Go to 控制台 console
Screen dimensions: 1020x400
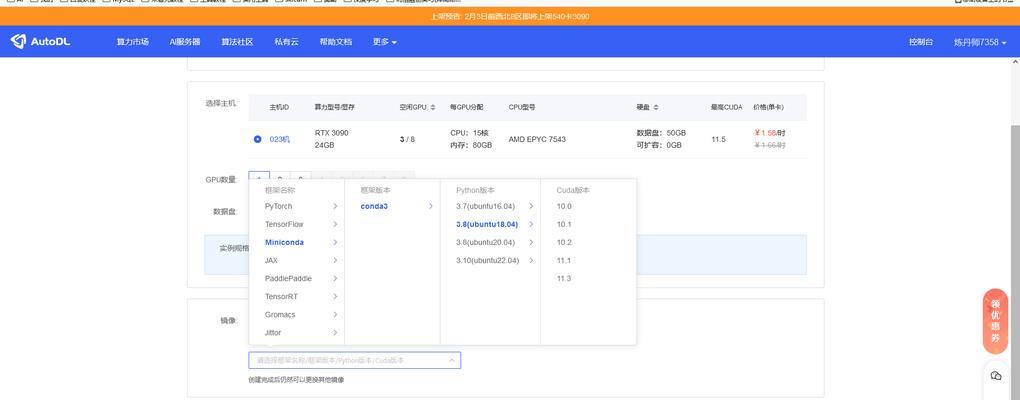tap(921, 42)
